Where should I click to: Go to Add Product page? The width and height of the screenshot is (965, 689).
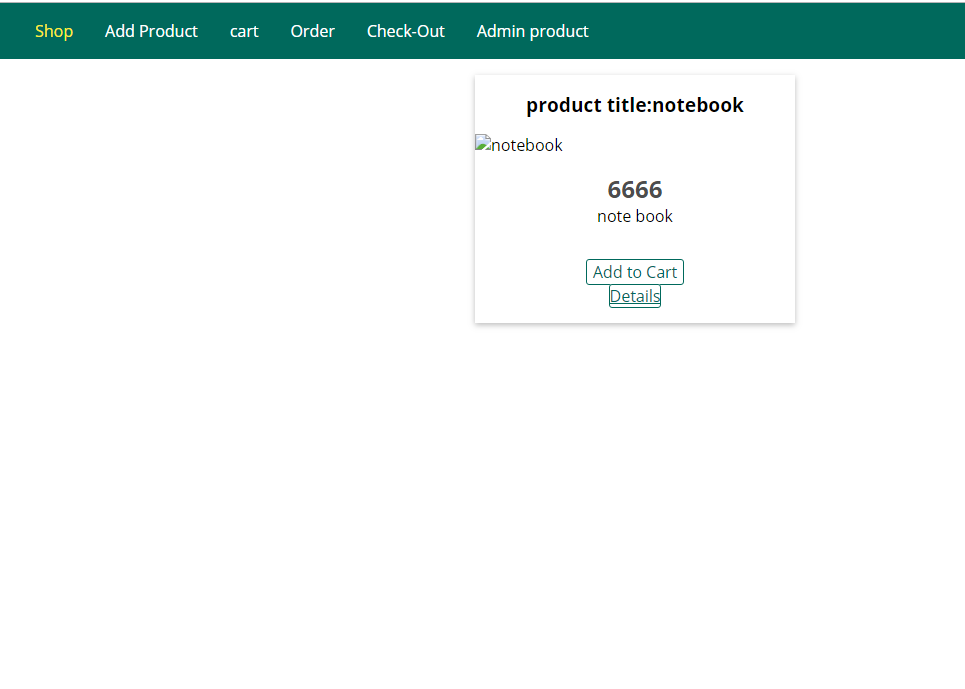click(151, 31)
